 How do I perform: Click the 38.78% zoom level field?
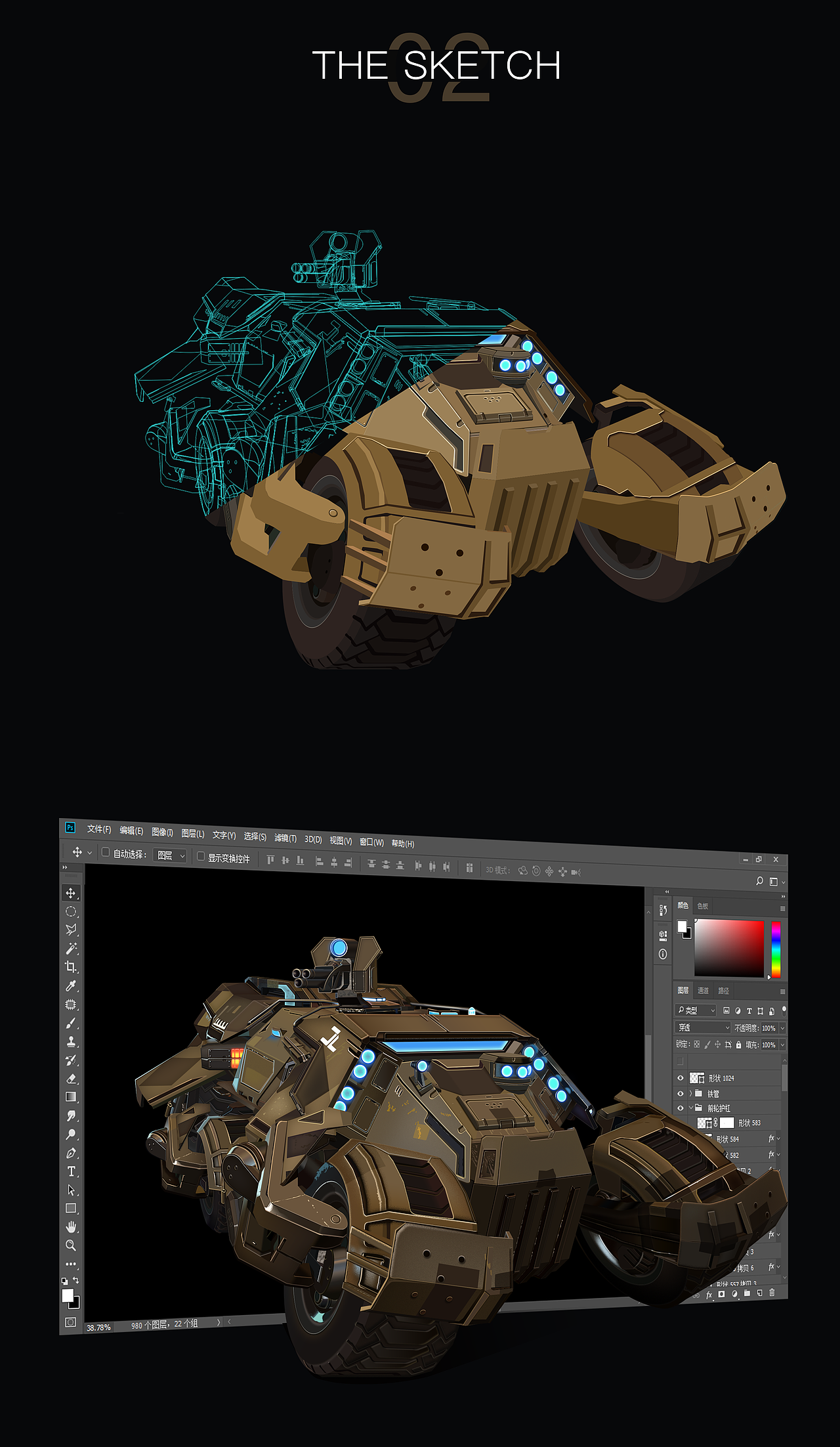tap(99, 1328)
